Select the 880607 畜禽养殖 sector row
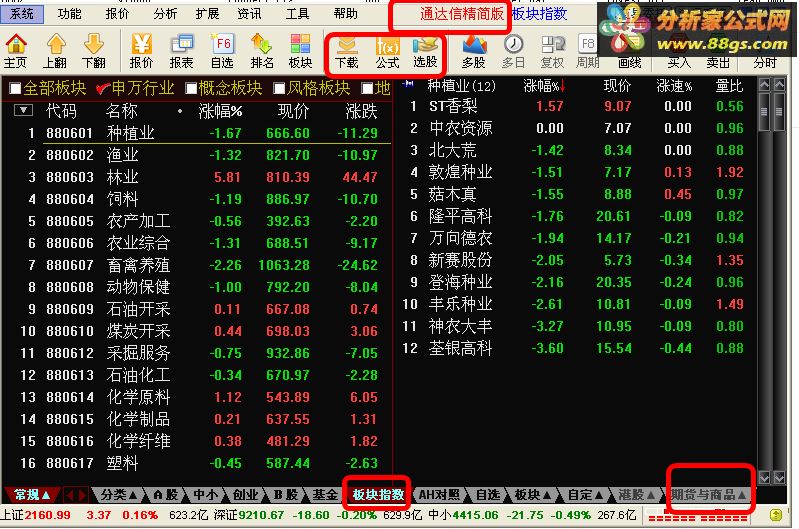 point(198,265)
